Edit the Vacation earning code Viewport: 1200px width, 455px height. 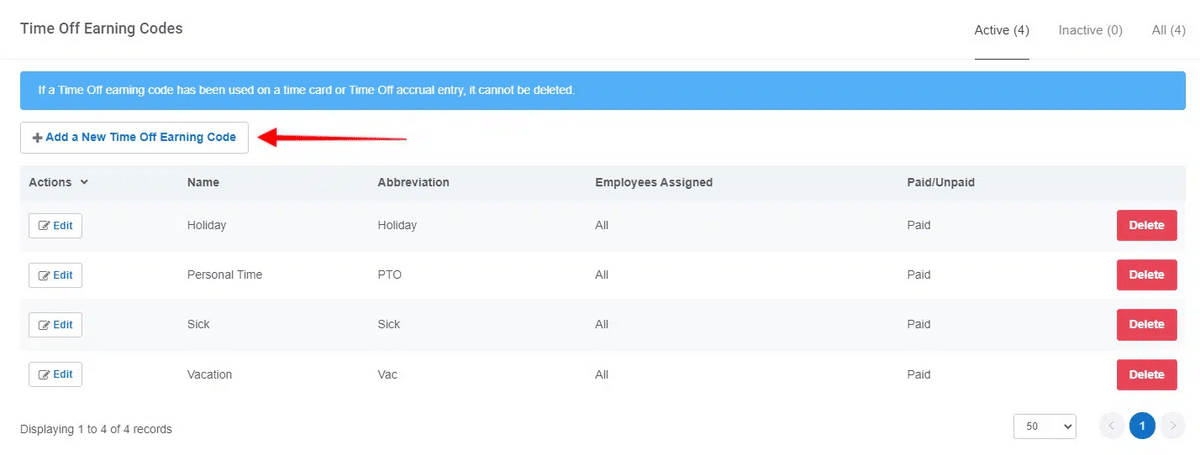[x=55, y=374]
